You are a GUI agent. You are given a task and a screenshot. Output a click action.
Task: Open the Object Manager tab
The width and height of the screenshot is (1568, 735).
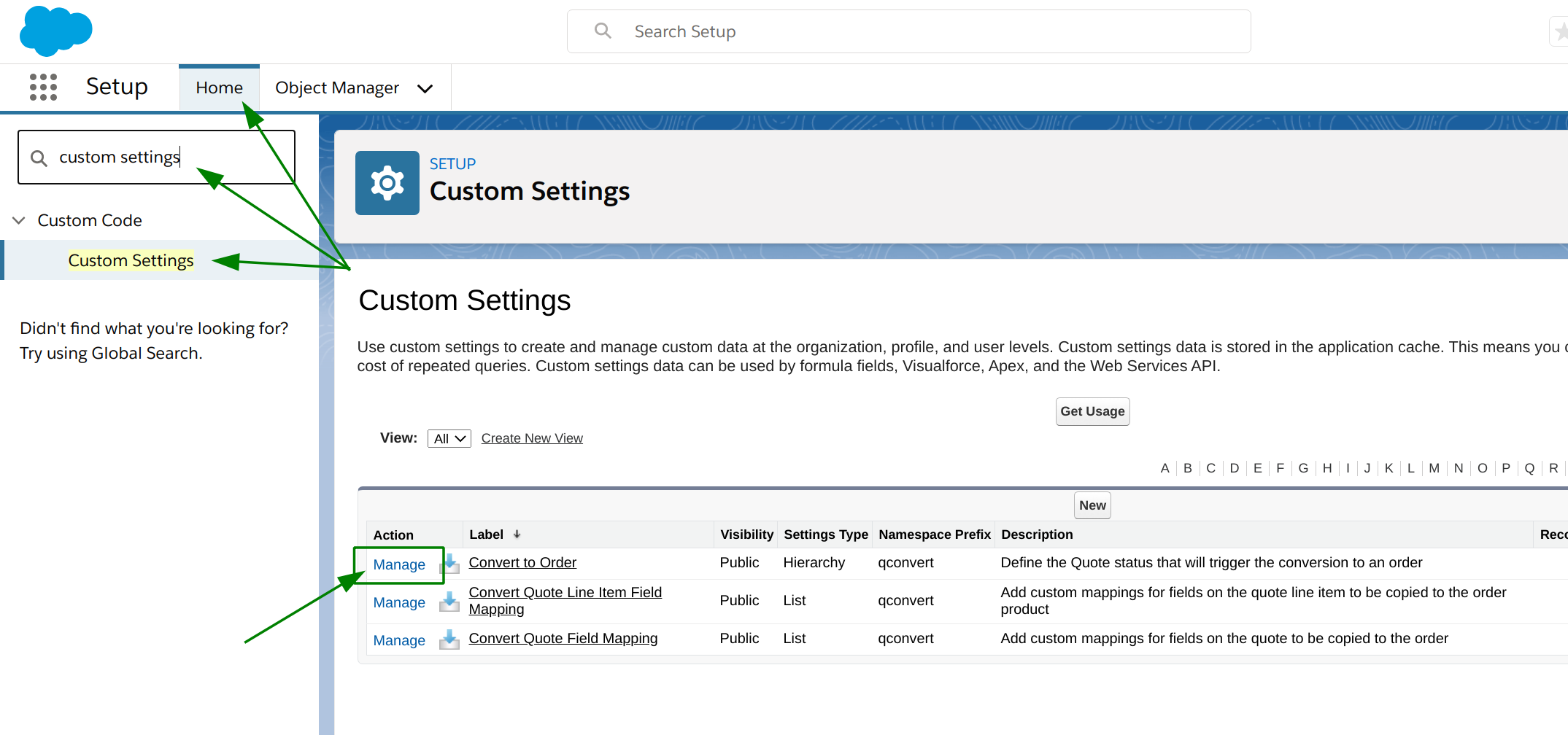[x=337, y=87]
